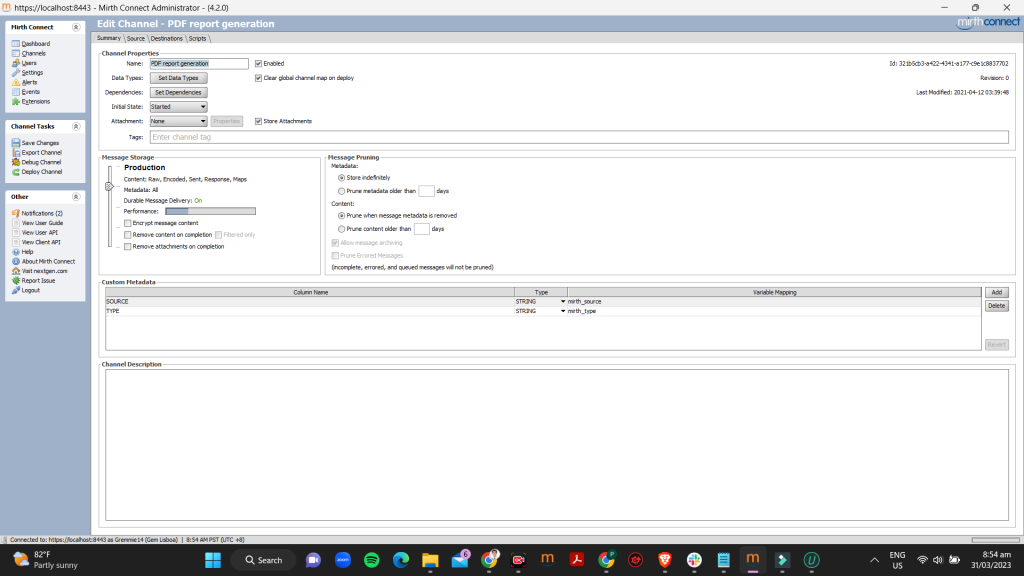Screen dimensions: 1024x576
Task: Open the Settings wrench icon
Action: click(x=16, y=72)
